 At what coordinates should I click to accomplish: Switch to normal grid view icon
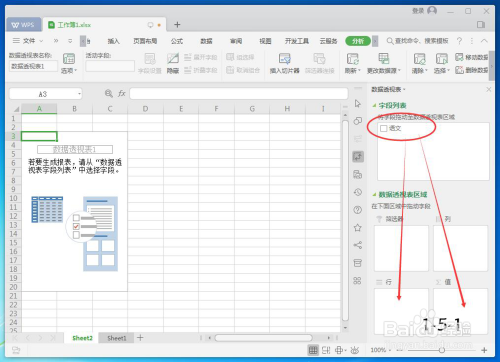(313, 350)
